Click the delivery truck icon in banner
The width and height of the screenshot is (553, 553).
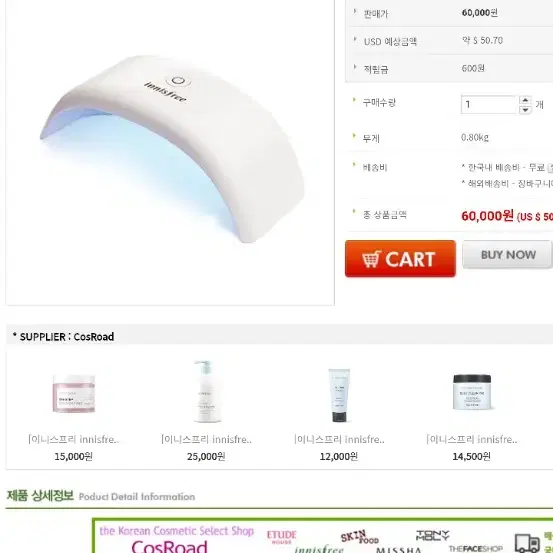(527, 543)
